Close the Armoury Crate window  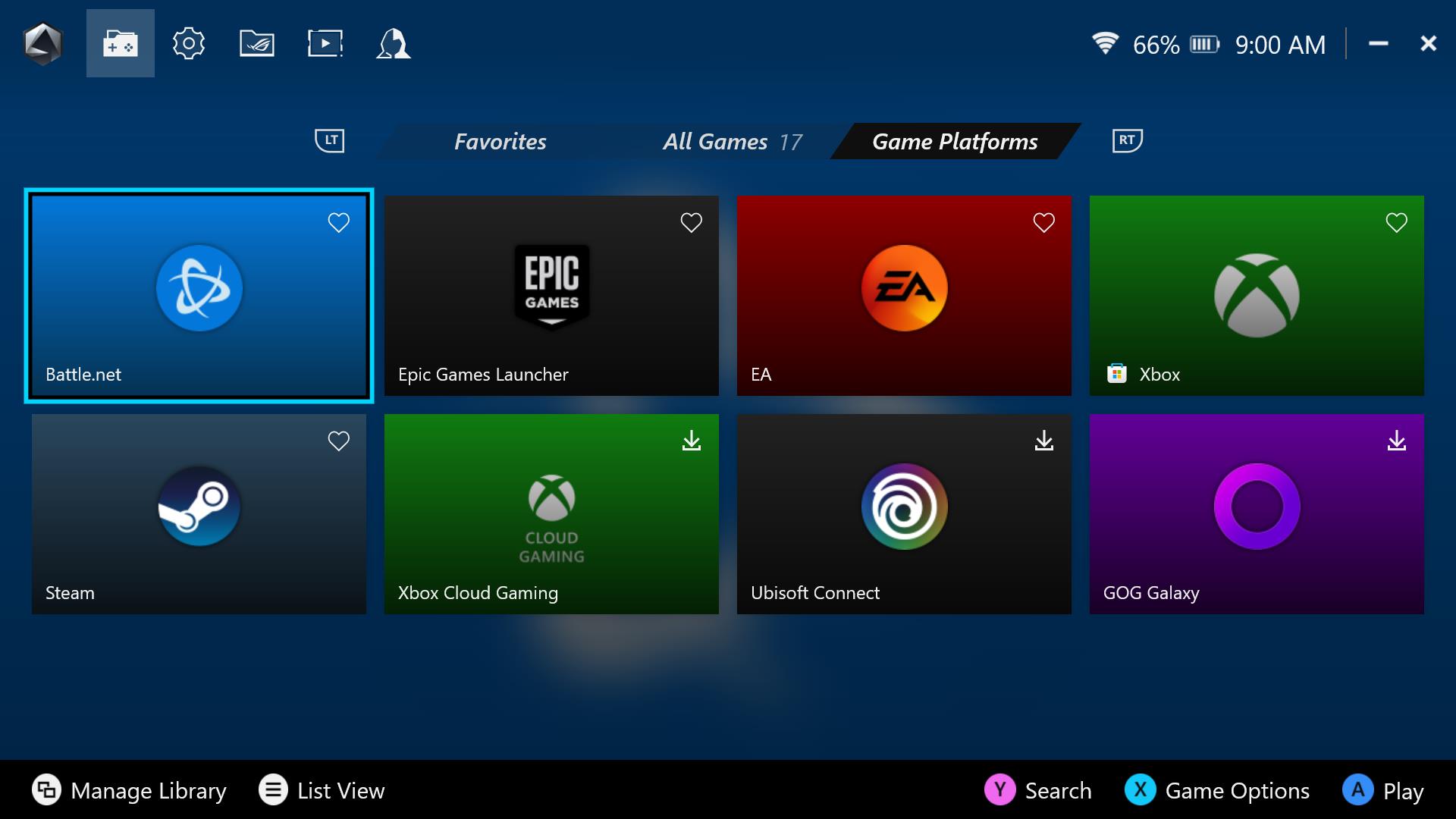coord(1428,44)
